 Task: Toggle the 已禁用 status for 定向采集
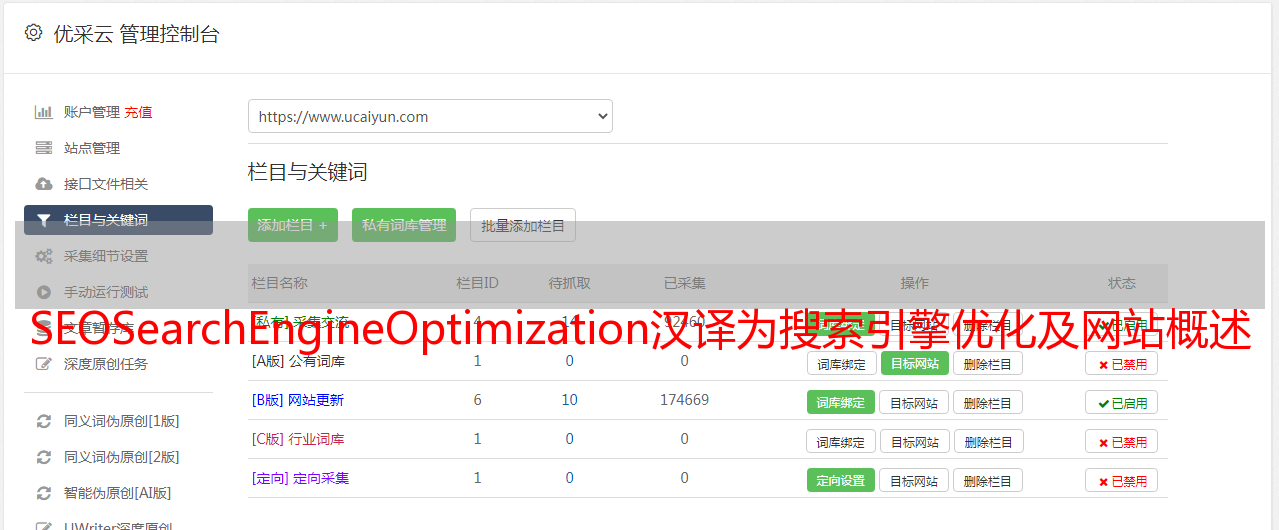click(1122, 480)
